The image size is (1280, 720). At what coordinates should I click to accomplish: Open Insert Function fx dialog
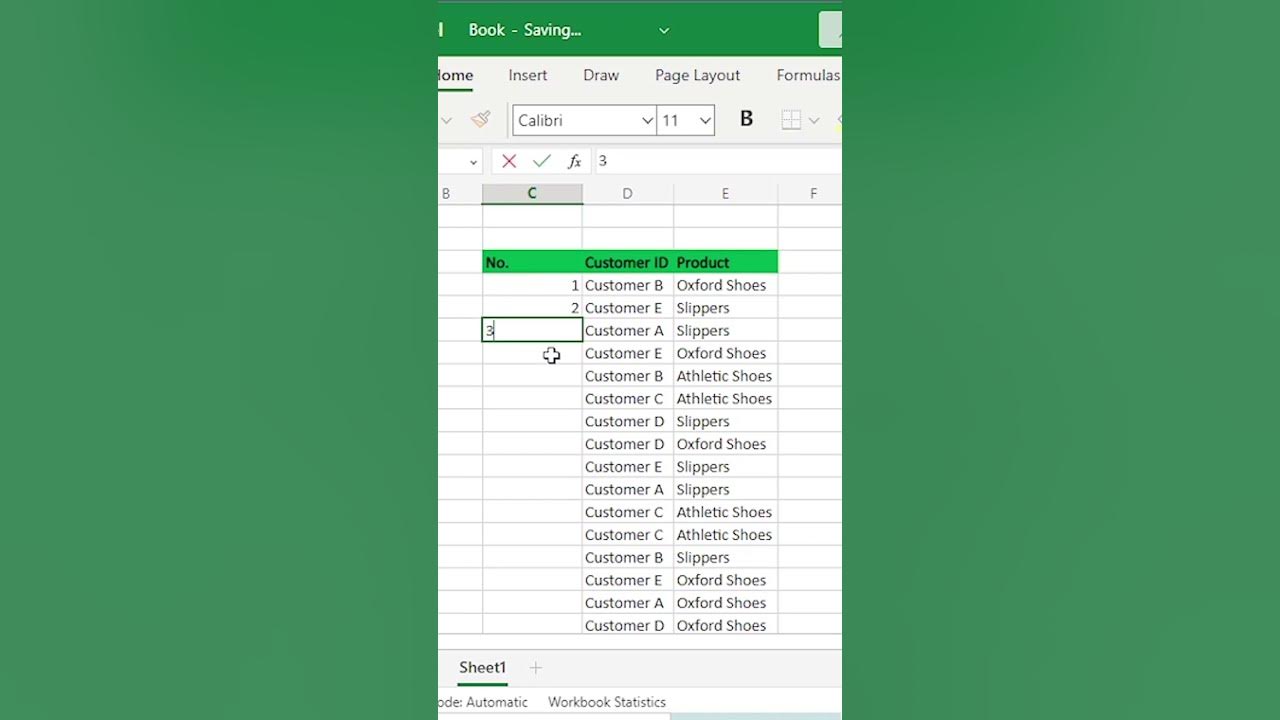coord(574,161)
